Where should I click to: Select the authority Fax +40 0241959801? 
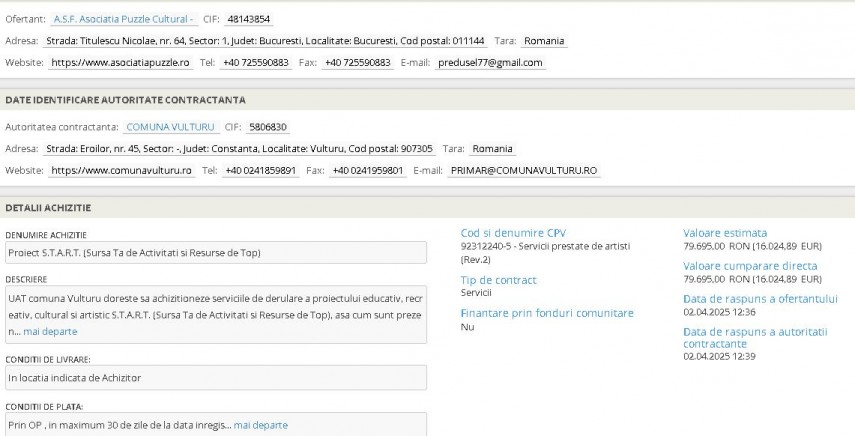[x=368, y=171]
